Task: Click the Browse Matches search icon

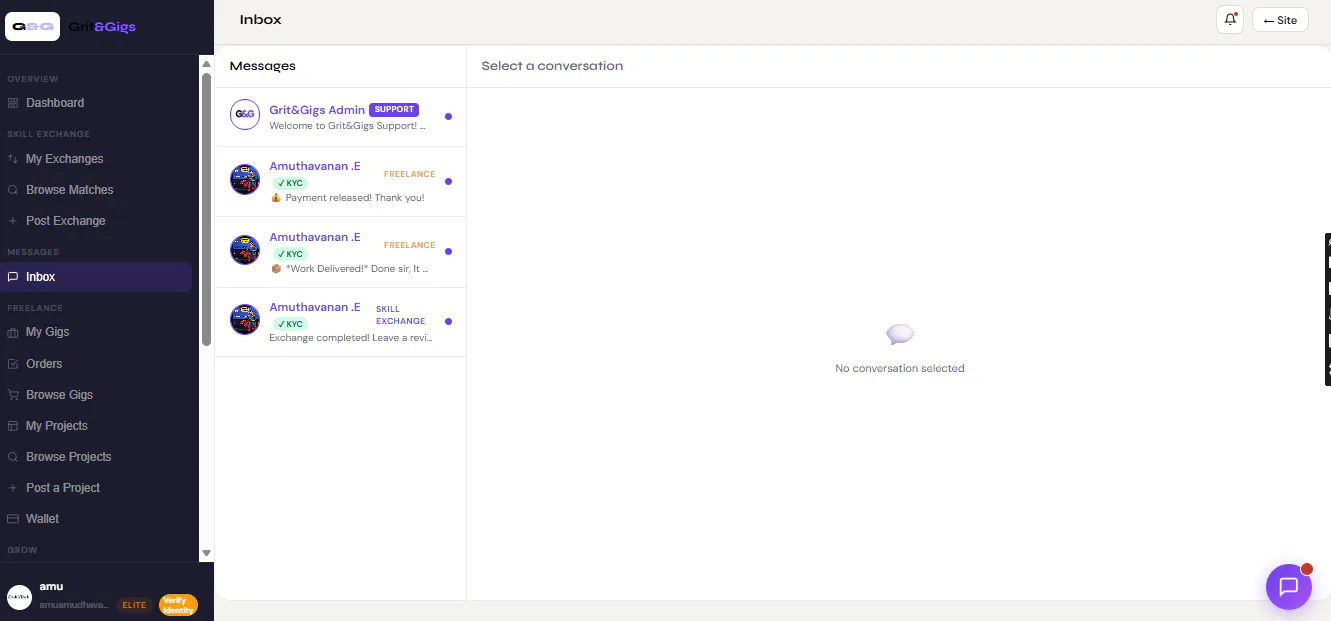Action: [13, 190]
